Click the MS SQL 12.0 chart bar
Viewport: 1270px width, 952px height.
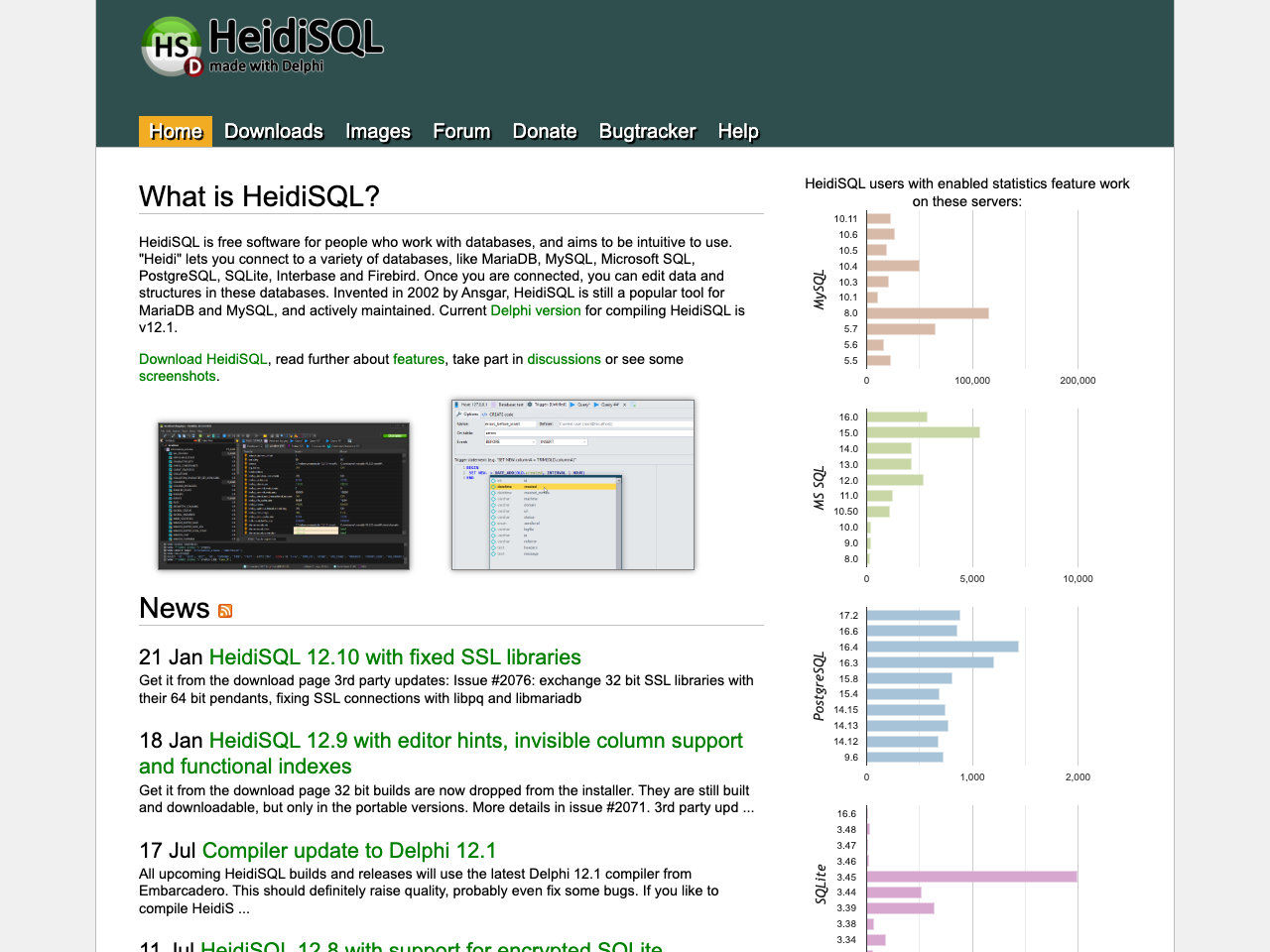click(x=895, y=480)
